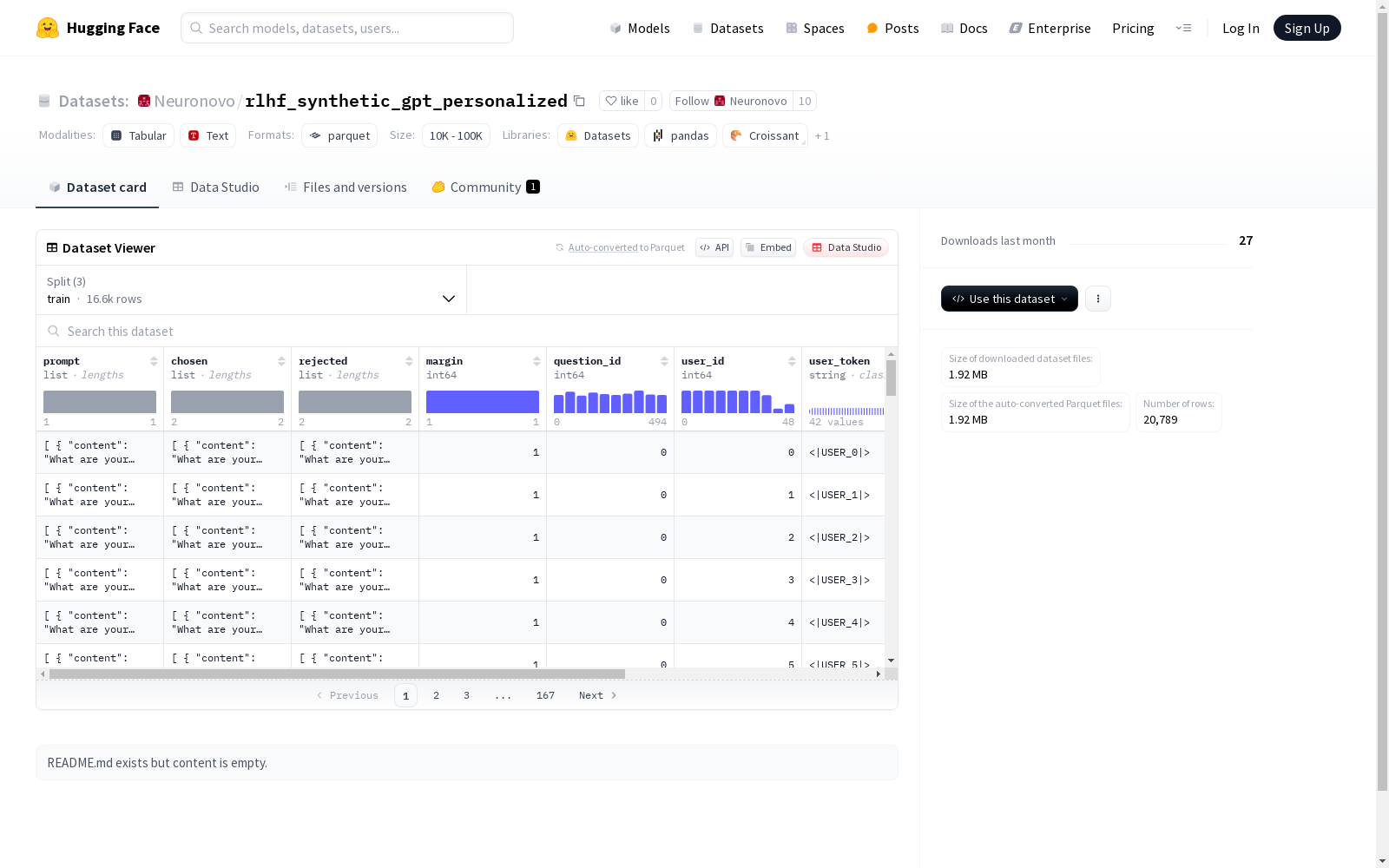Image resolution: width=1389 pixels, height=868 pixels.
Task: Open Docs in the navigation
Action: coord(964,28)
